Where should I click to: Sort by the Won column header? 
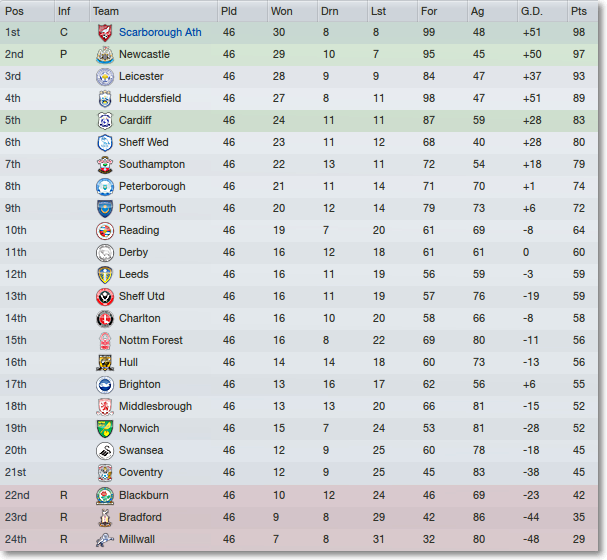click(x=281, y=11)
